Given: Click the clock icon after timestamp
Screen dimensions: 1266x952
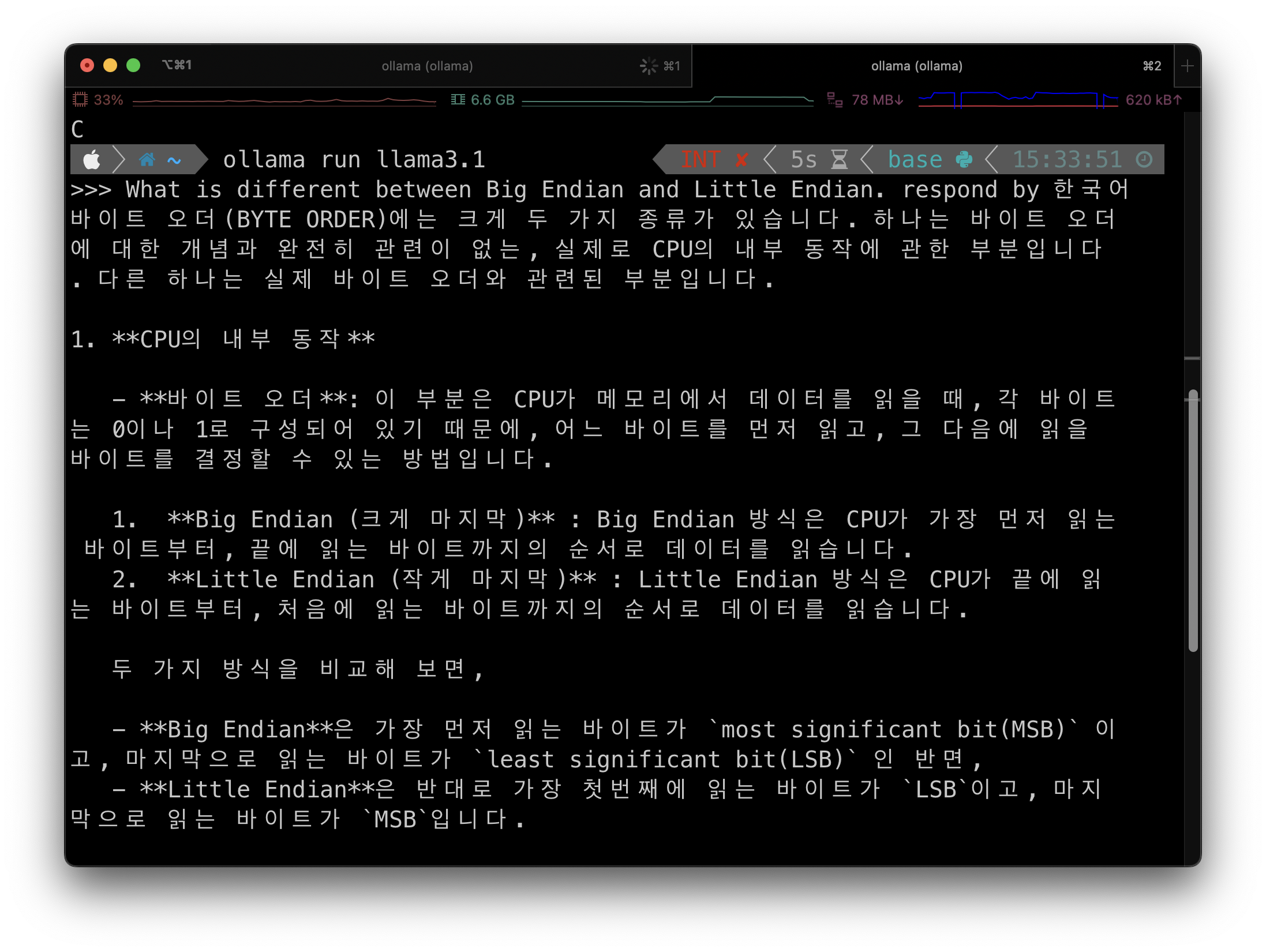Looking at the screenshot, I should (x=1144, y=160).
